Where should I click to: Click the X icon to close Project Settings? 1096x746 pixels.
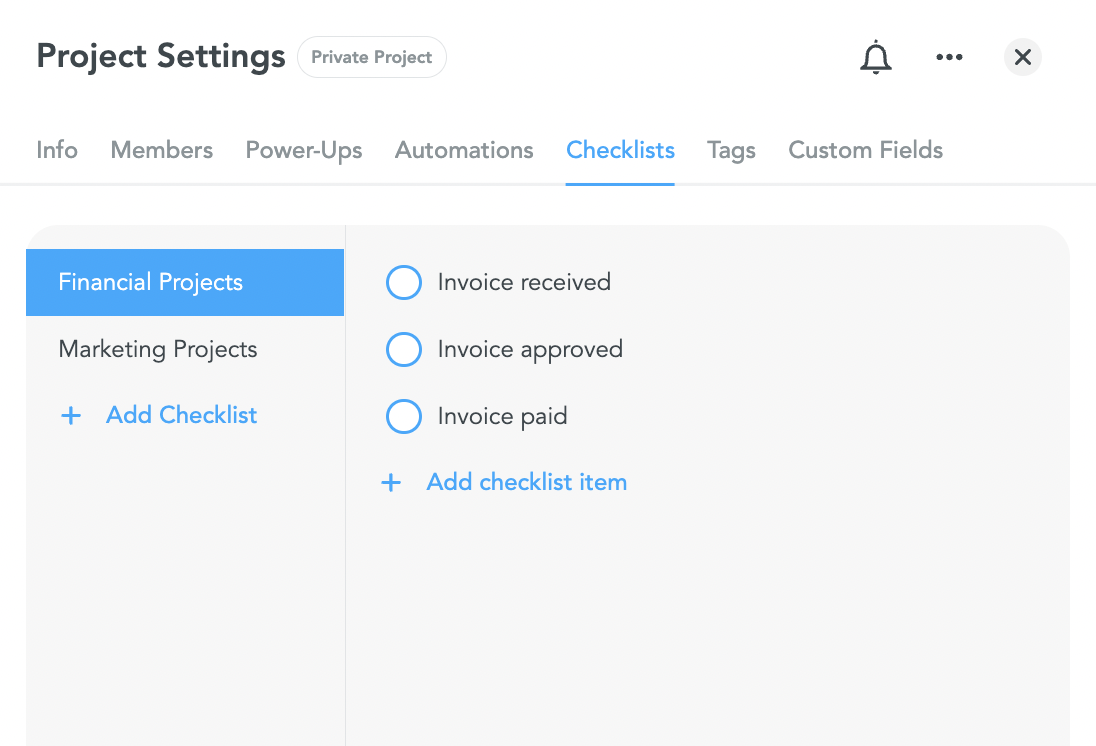click(x=1022, y=57)
